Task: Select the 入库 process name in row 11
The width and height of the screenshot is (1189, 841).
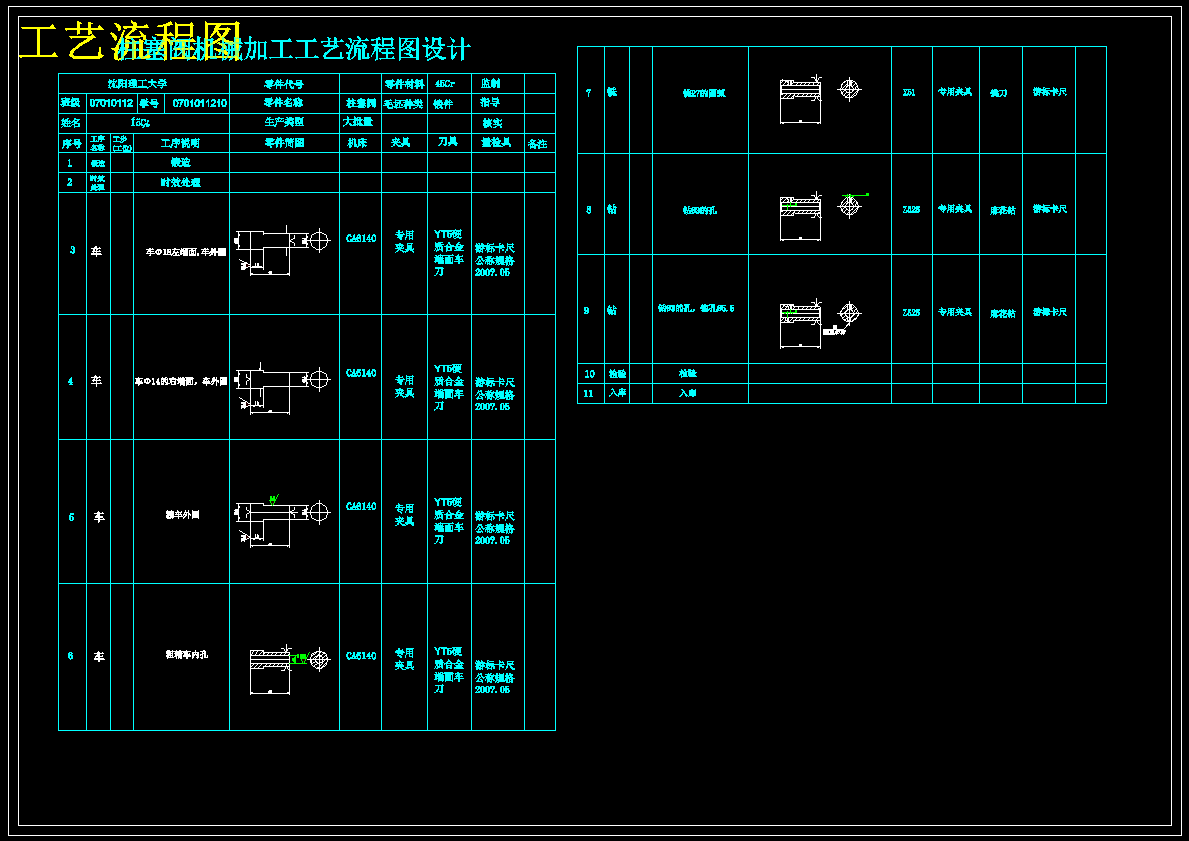Action: point(616,394)
